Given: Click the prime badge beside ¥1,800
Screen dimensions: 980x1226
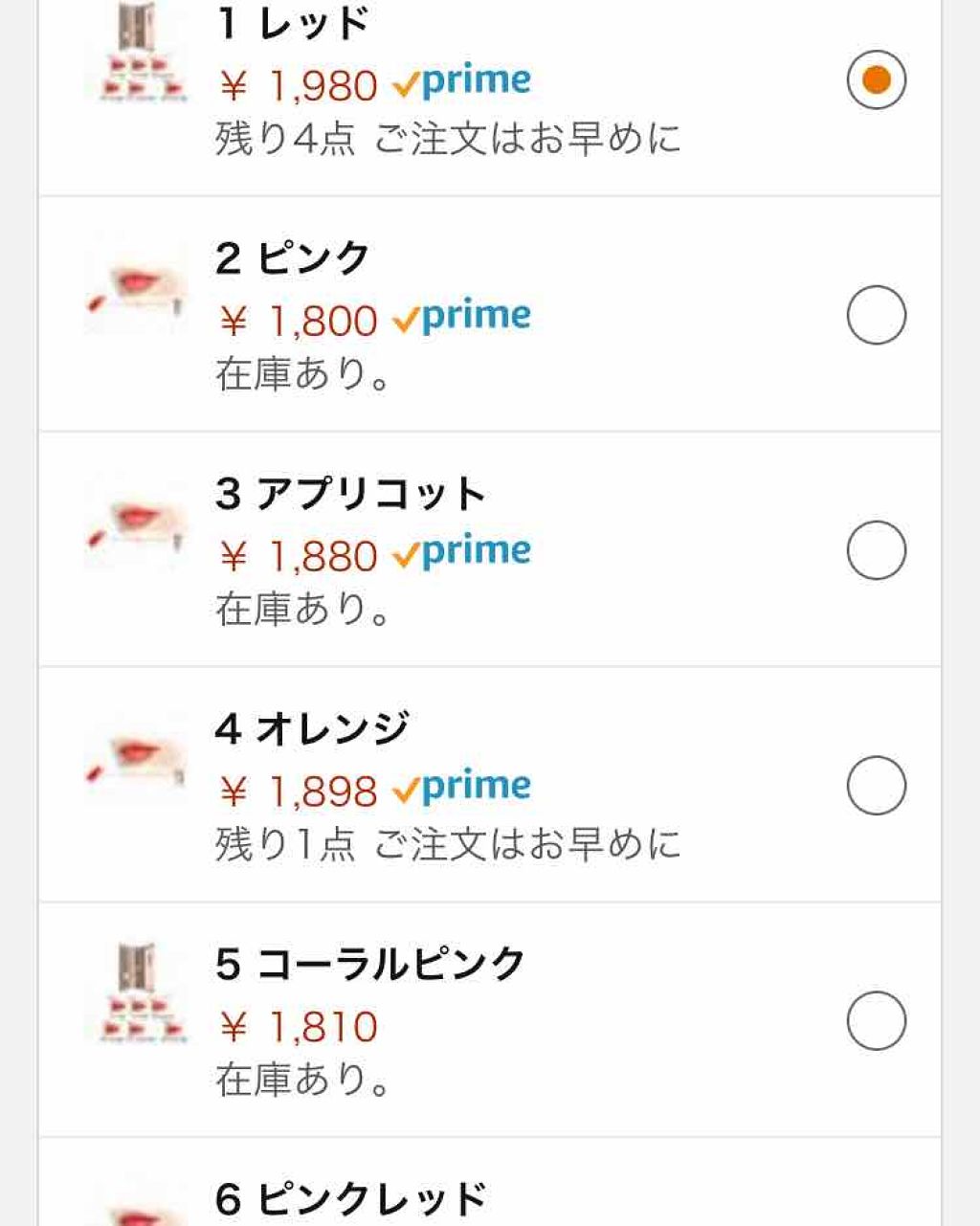Looking at the screenshot, I should 462,319.
